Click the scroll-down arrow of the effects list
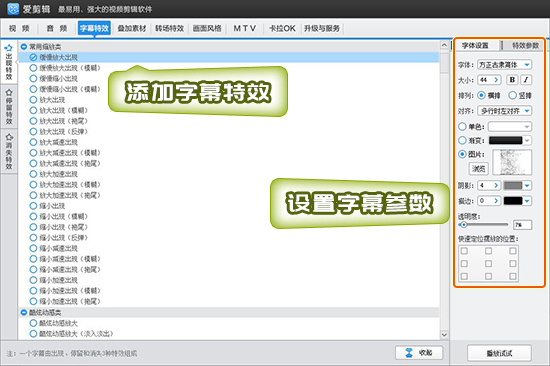This screenshot has height=366, width=550. click(444, 334)
